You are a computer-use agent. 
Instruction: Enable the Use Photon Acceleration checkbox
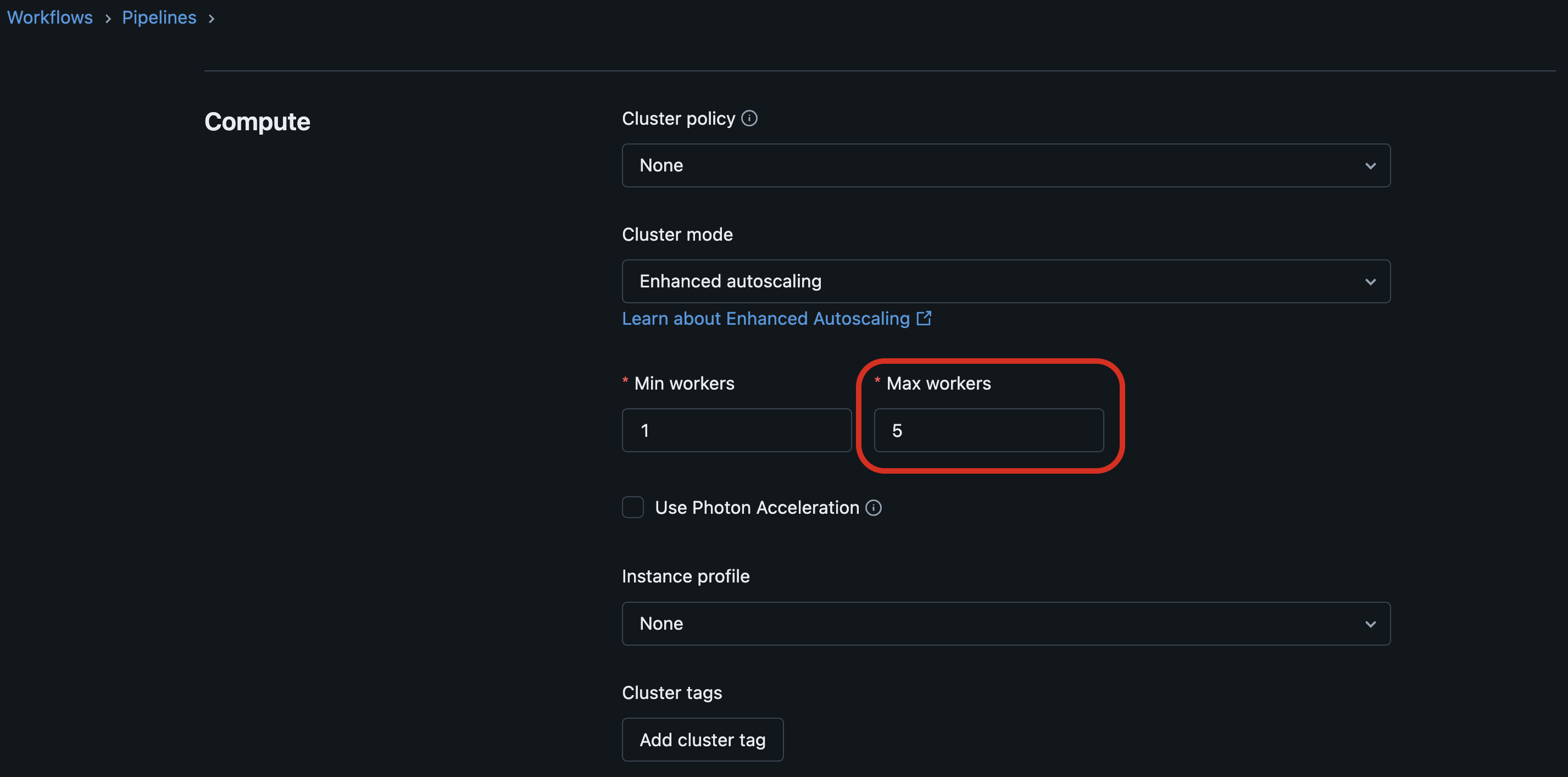[x=633, y=506]
